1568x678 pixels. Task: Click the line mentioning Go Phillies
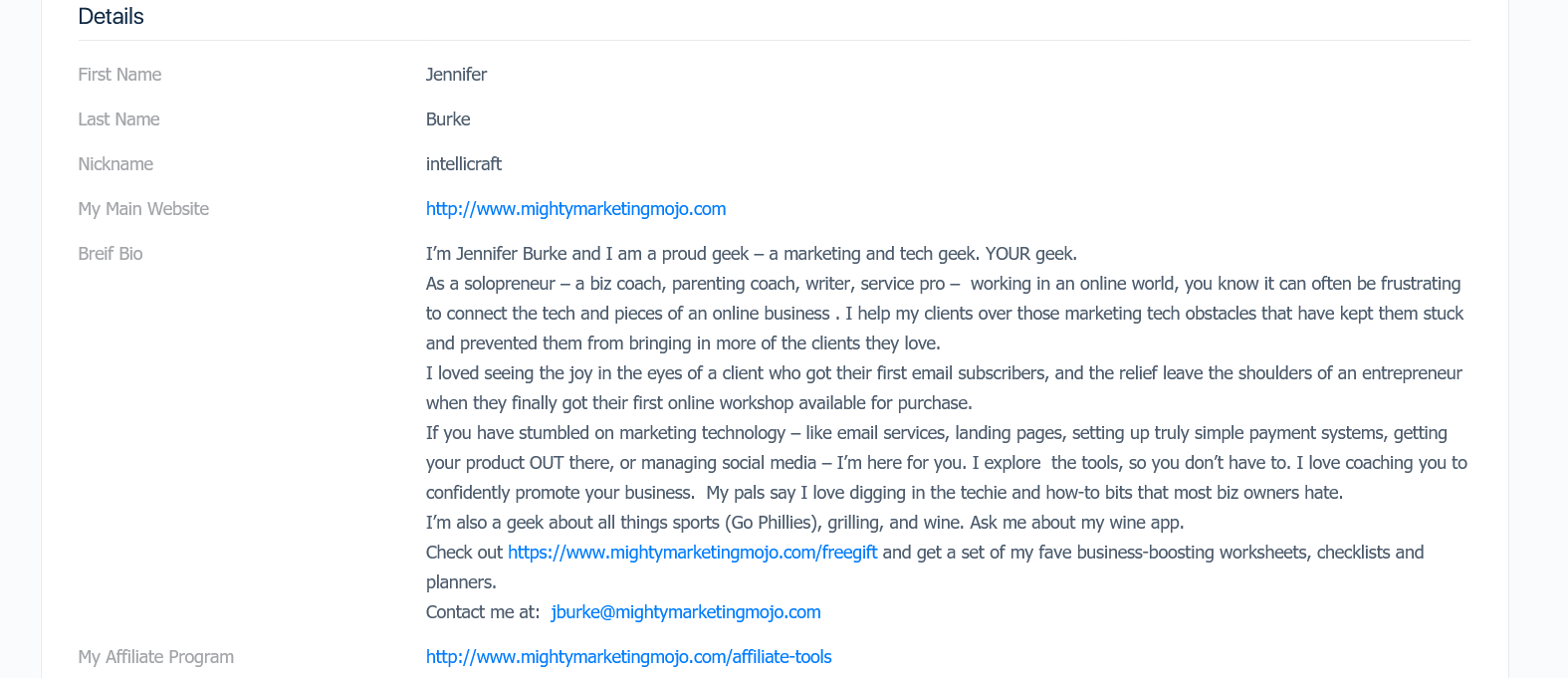pos(804,523)
